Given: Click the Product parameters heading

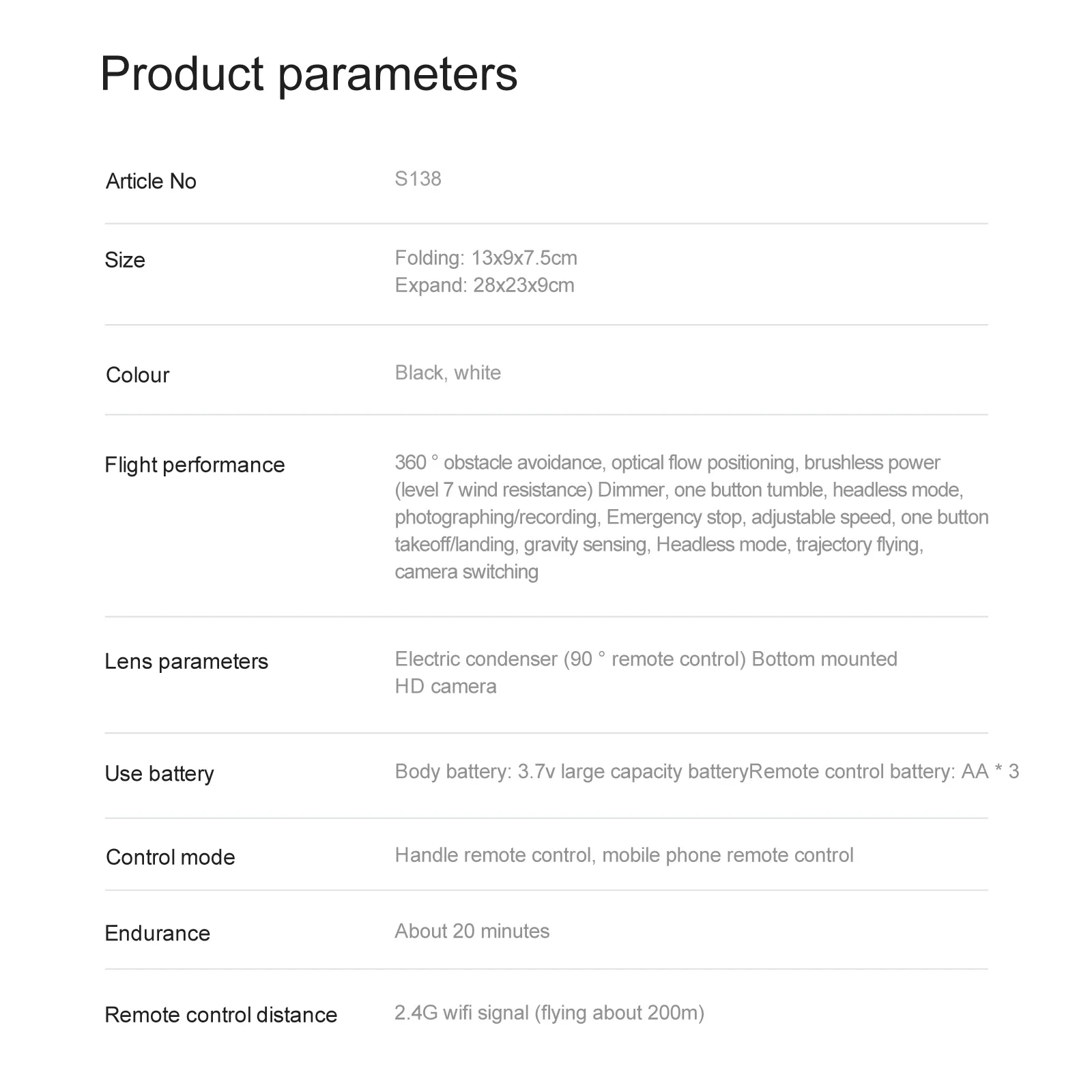Looking at the screenshot, I should pos(309,74).
